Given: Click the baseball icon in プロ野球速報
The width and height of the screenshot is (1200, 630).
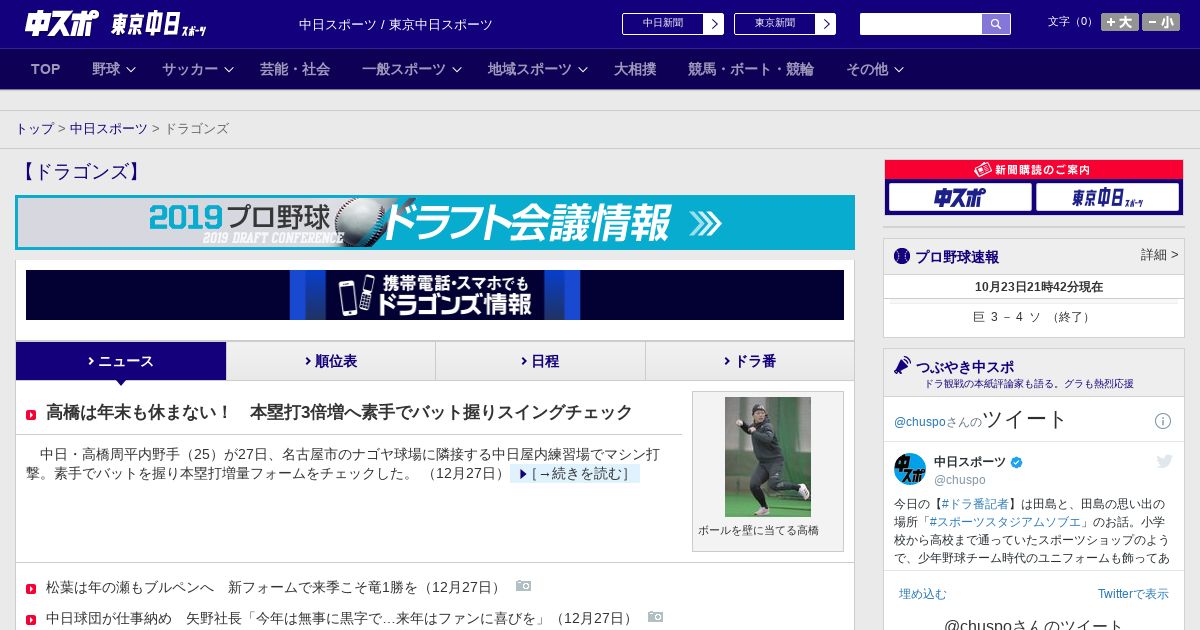Looking at the screenshot, I should pos(902,256).
